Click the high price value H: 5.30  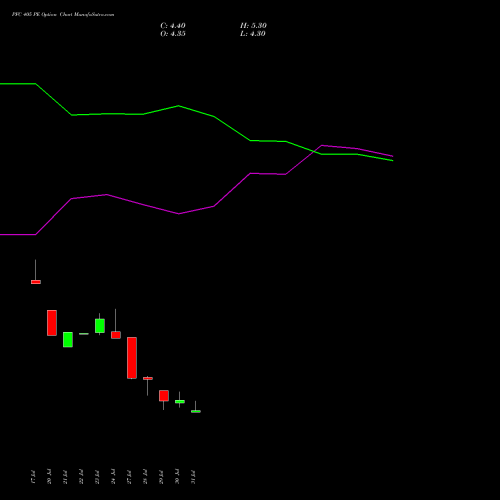(x=253, y=26)
